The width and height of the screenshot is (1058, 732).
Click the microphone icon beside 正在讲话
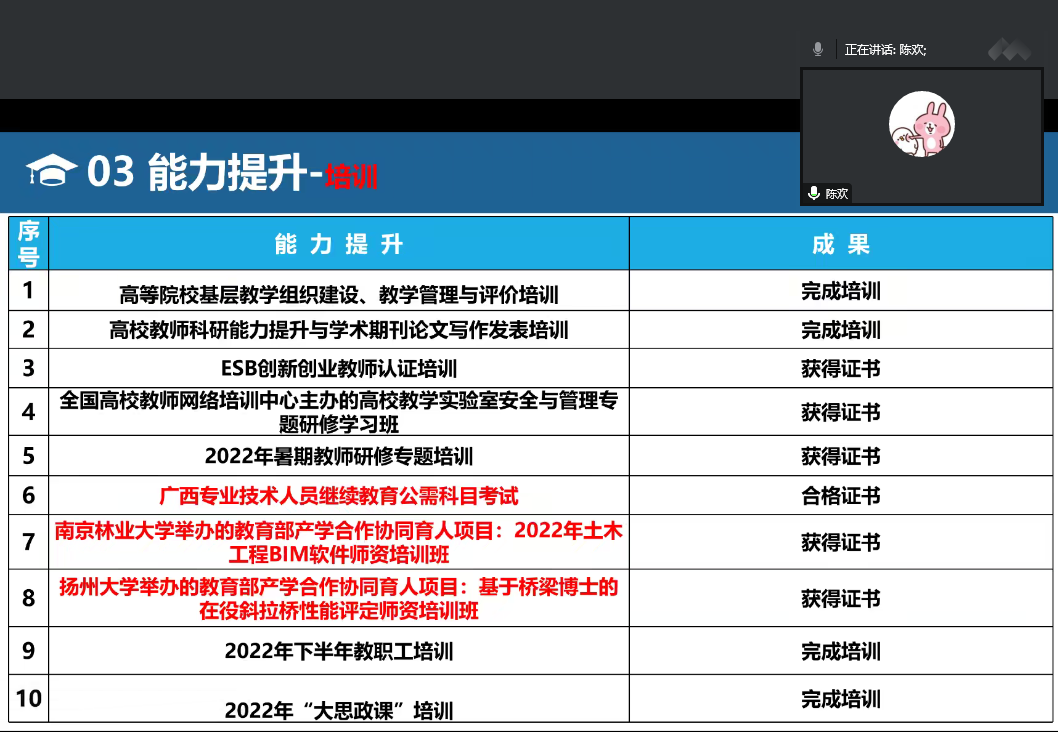click(818, 49)
